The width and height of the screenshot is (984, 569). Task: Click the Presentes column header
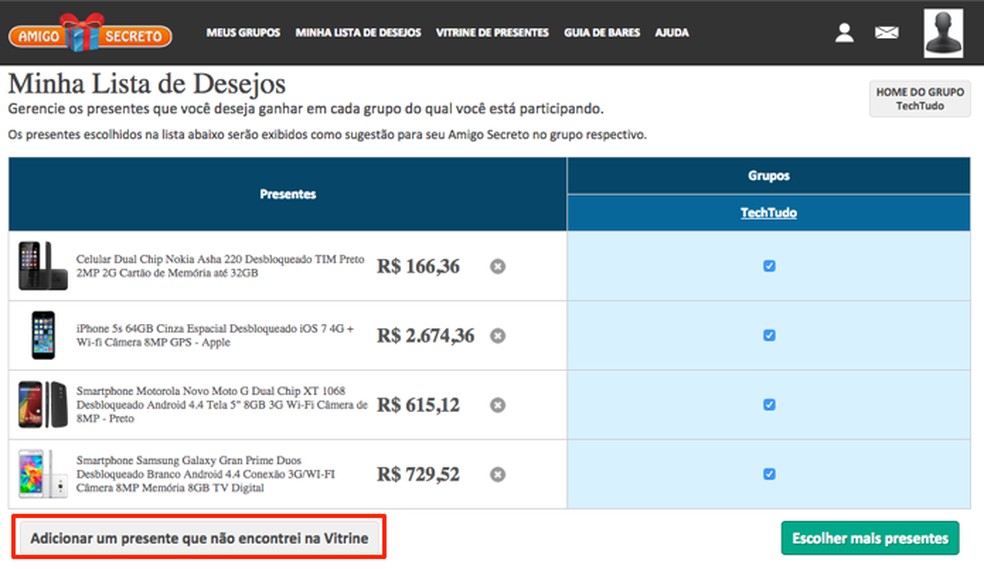[x=287, y=194]
